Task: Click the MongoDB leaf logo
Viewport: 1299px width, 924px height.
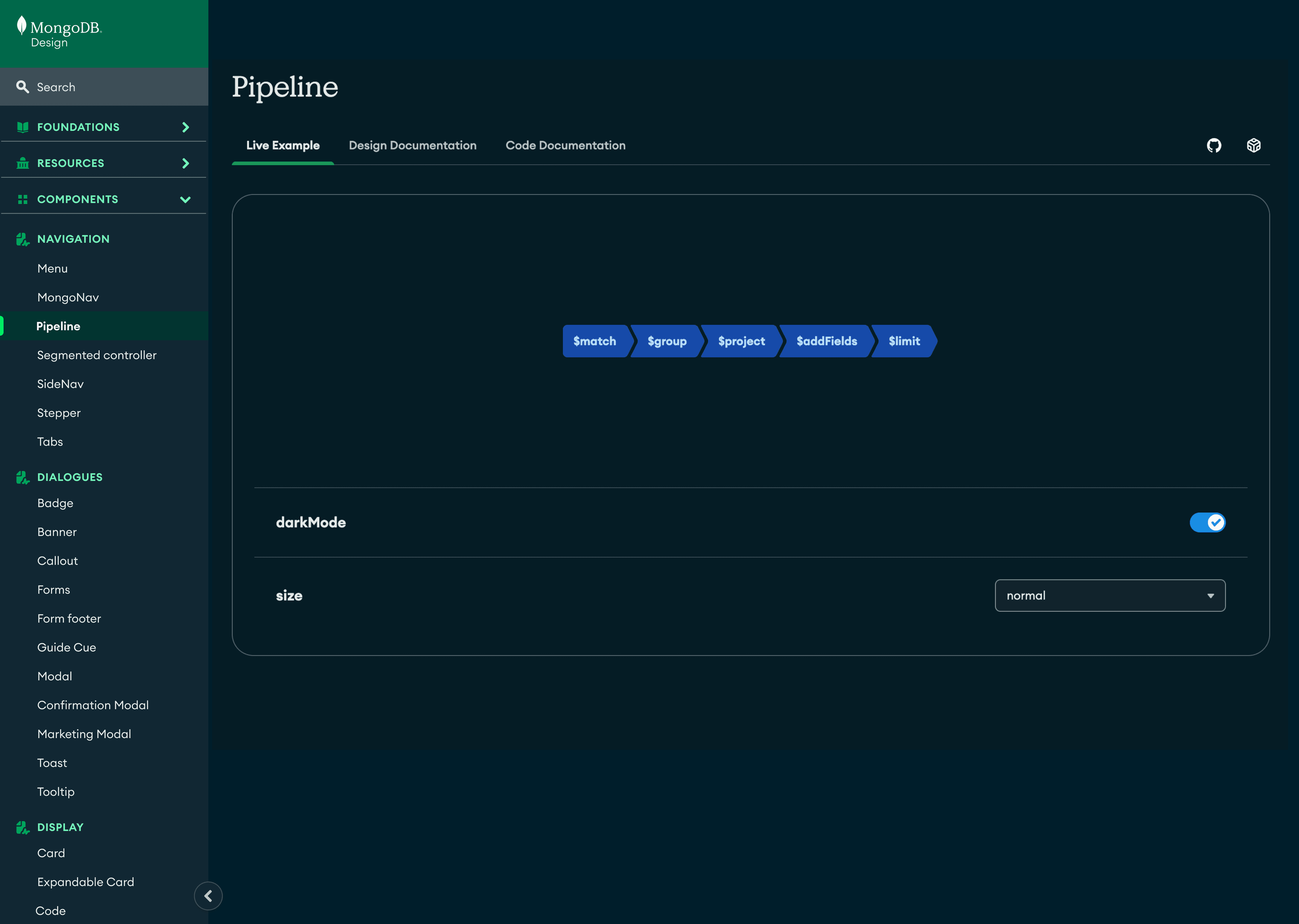Action: coord(22,26)
